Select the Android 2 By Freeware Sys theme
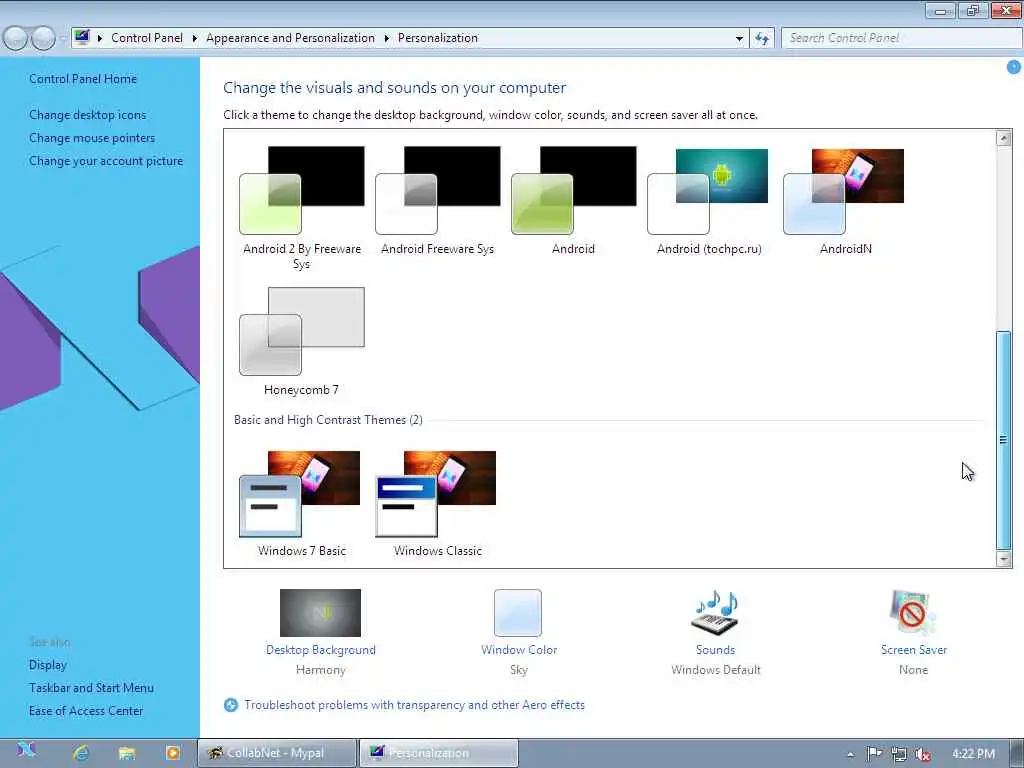 point(302,208)
